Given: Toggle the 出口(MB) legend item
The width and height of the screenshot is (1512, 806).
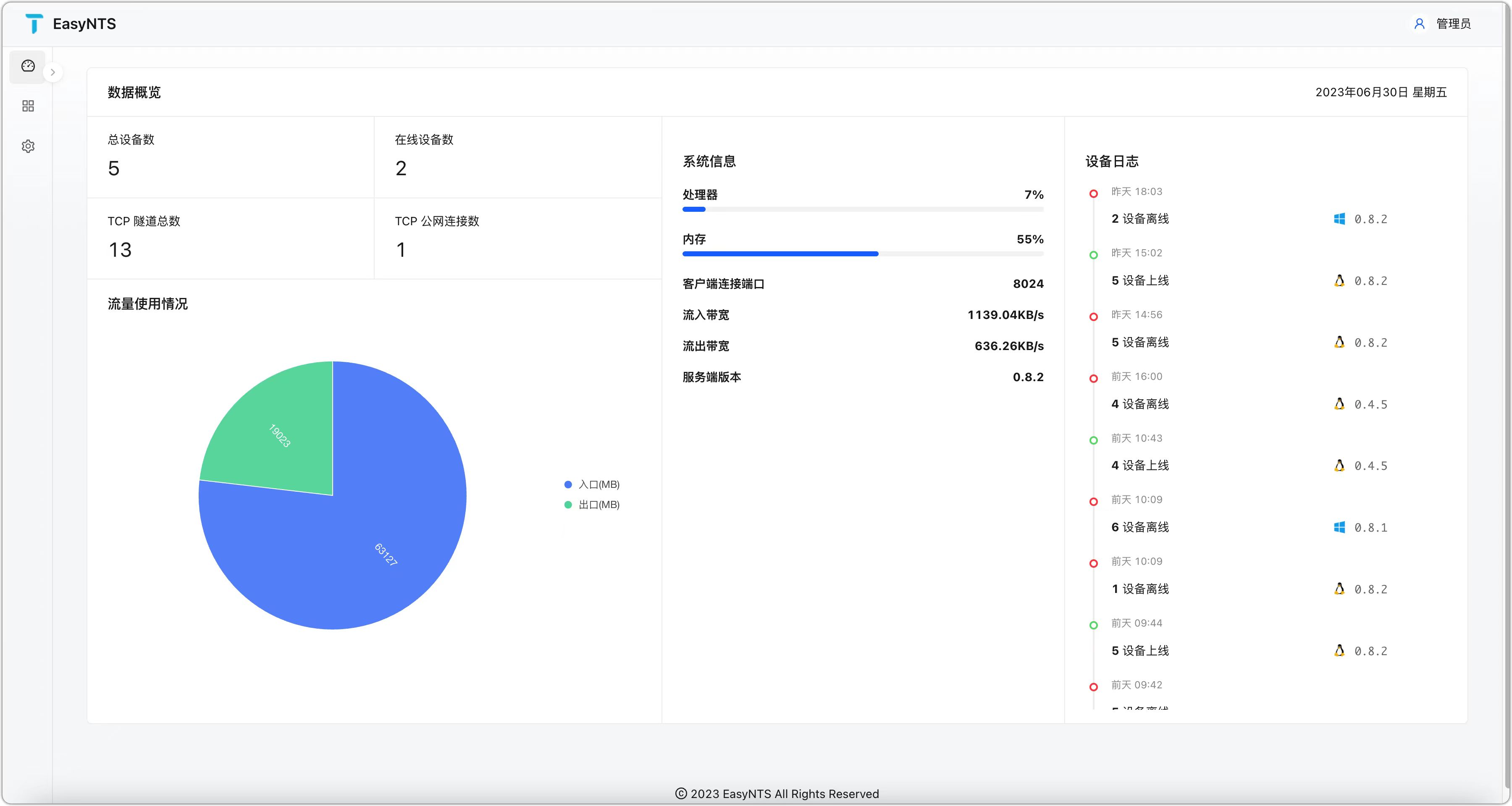Looking at the screenshot, I should (592, 505).
